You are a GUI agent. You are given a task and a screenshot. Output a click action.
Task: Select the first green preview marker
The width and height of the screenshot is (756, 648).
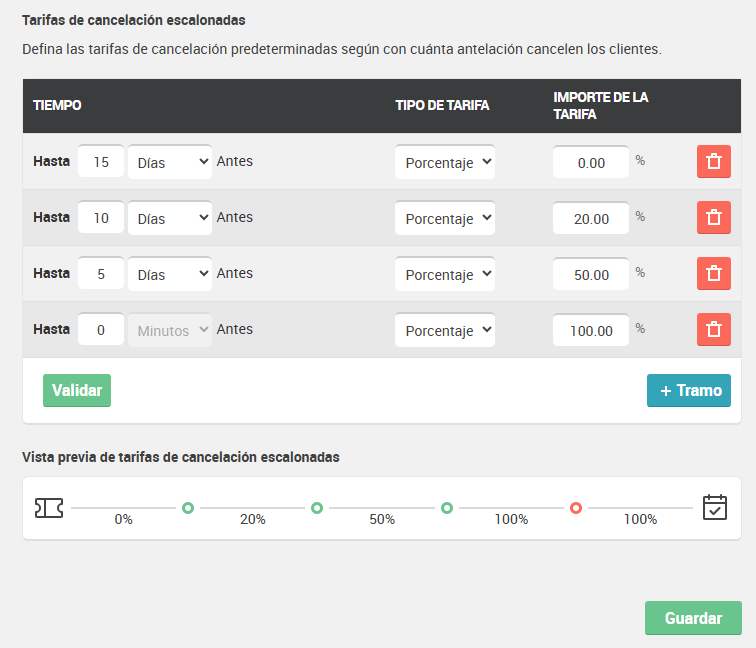(x=188, y=508)
